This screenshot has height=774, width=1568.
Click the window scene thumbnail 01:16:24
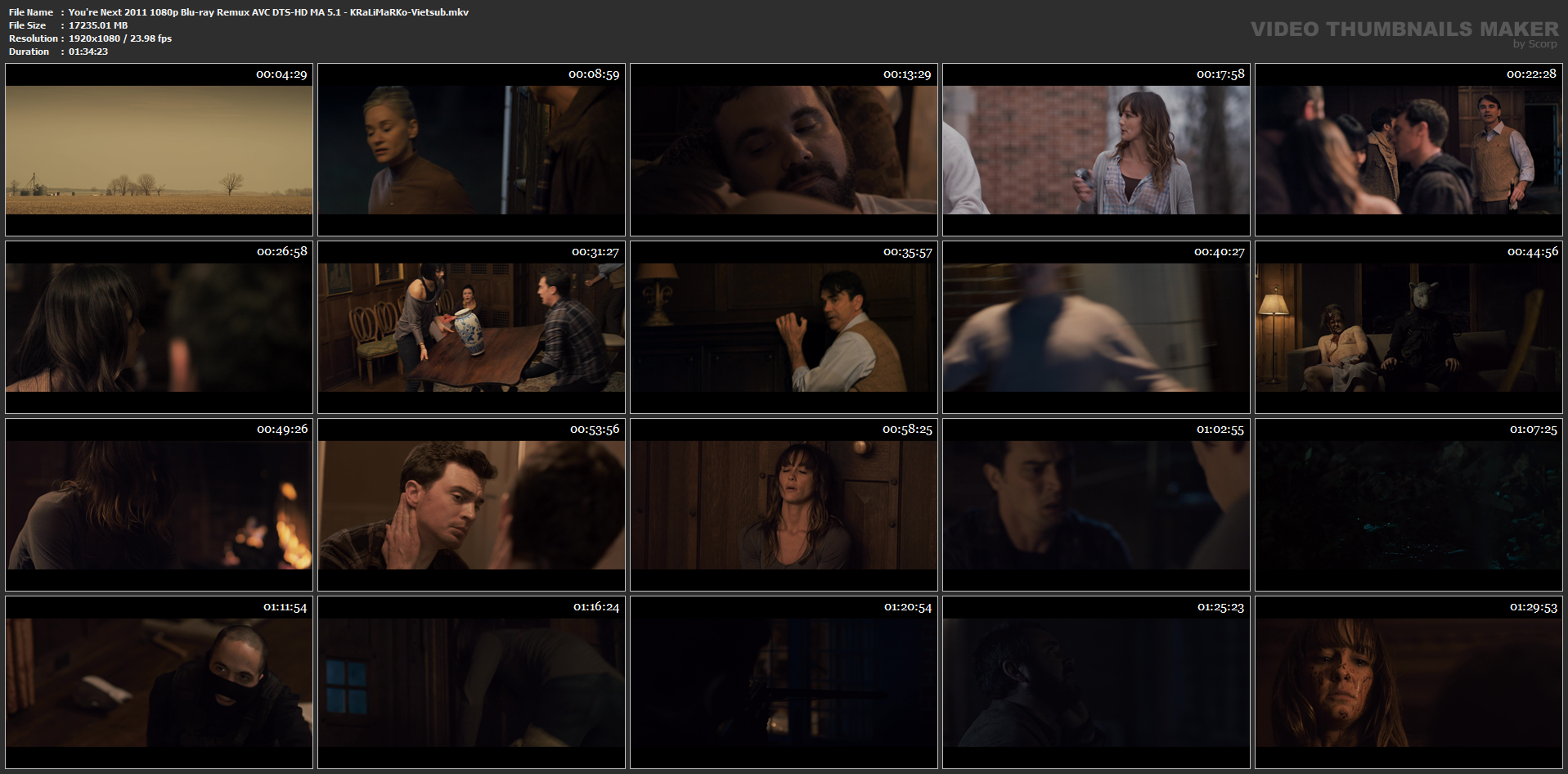[x=472, y=682]
